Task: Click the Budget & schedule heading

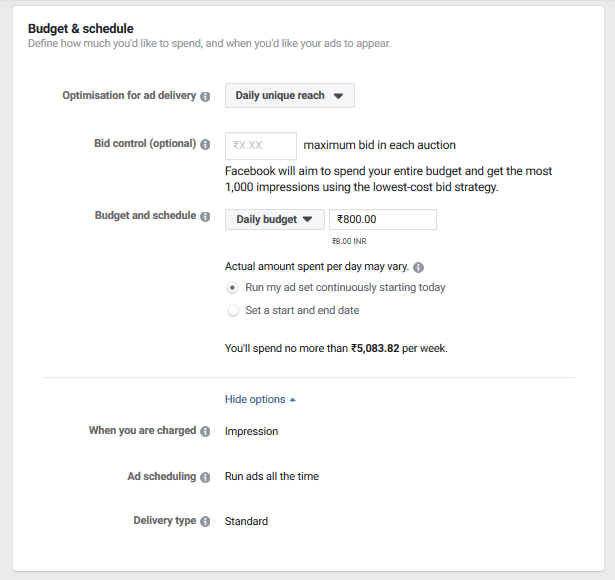Action: point(81,29)
